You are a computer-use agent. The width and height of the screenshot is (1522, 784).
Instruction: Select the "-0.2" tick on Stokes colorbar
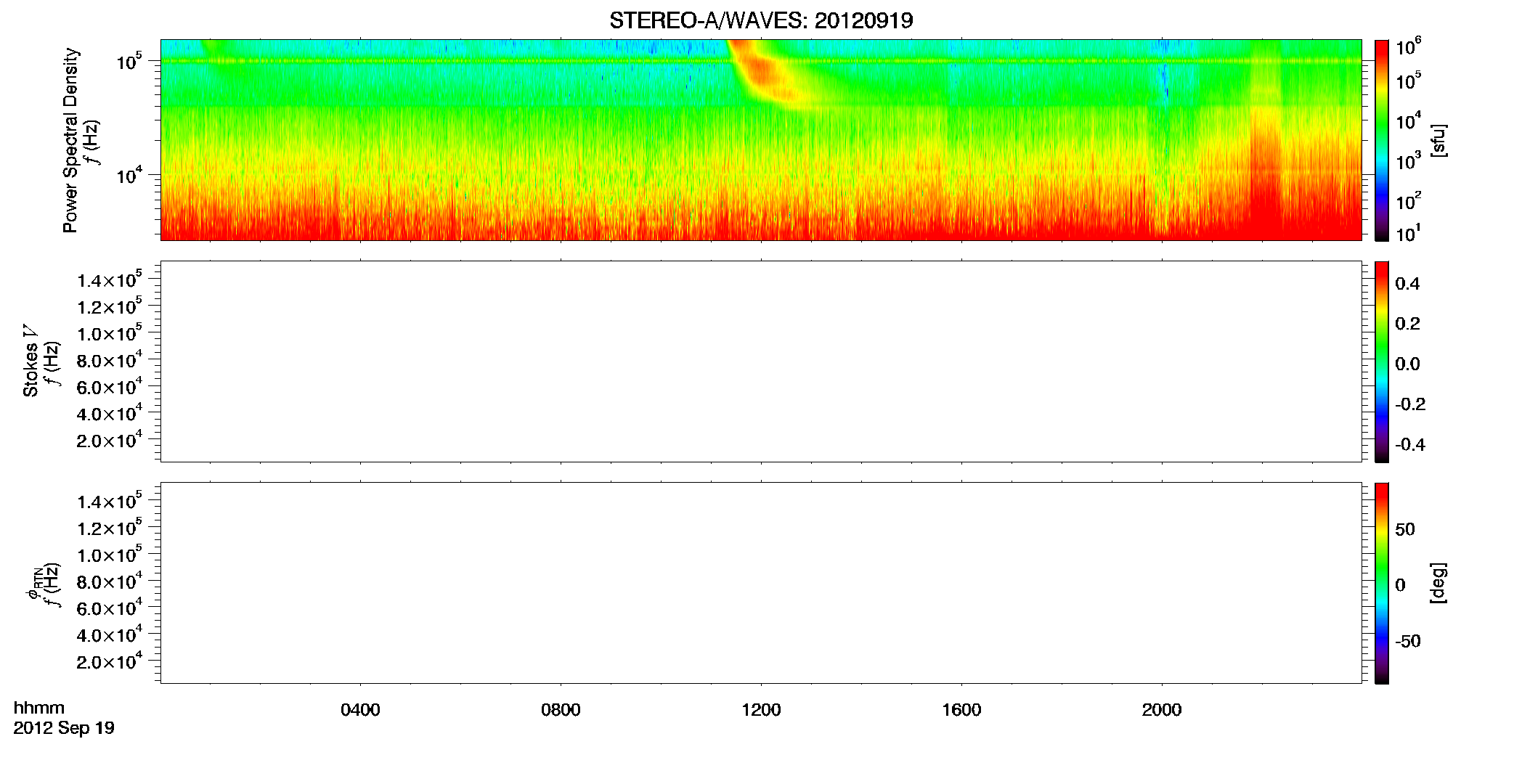point(1410,404)
